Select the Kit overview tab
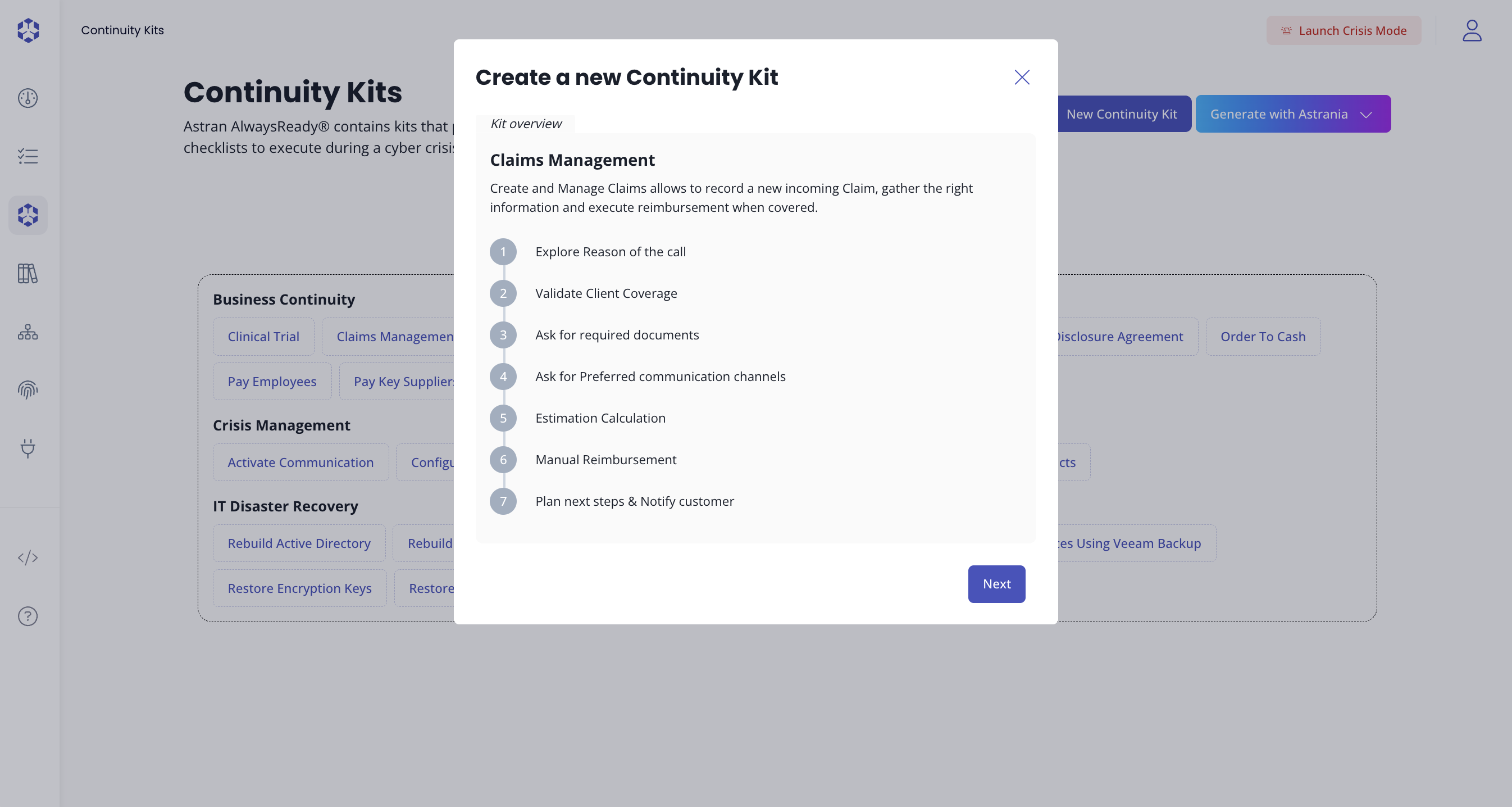 click(x=526, y=124)
